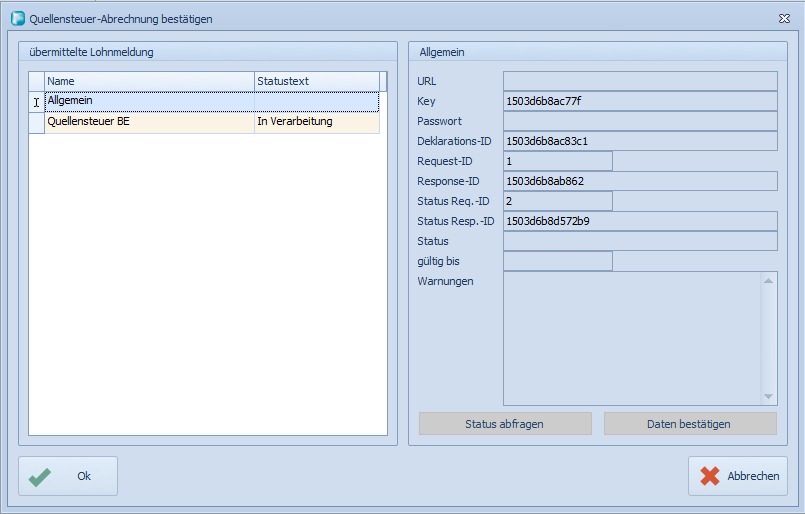Click the gültig bis field
Image resolution: width=805 pixels, height=514 pixels.
pos(558,261)
